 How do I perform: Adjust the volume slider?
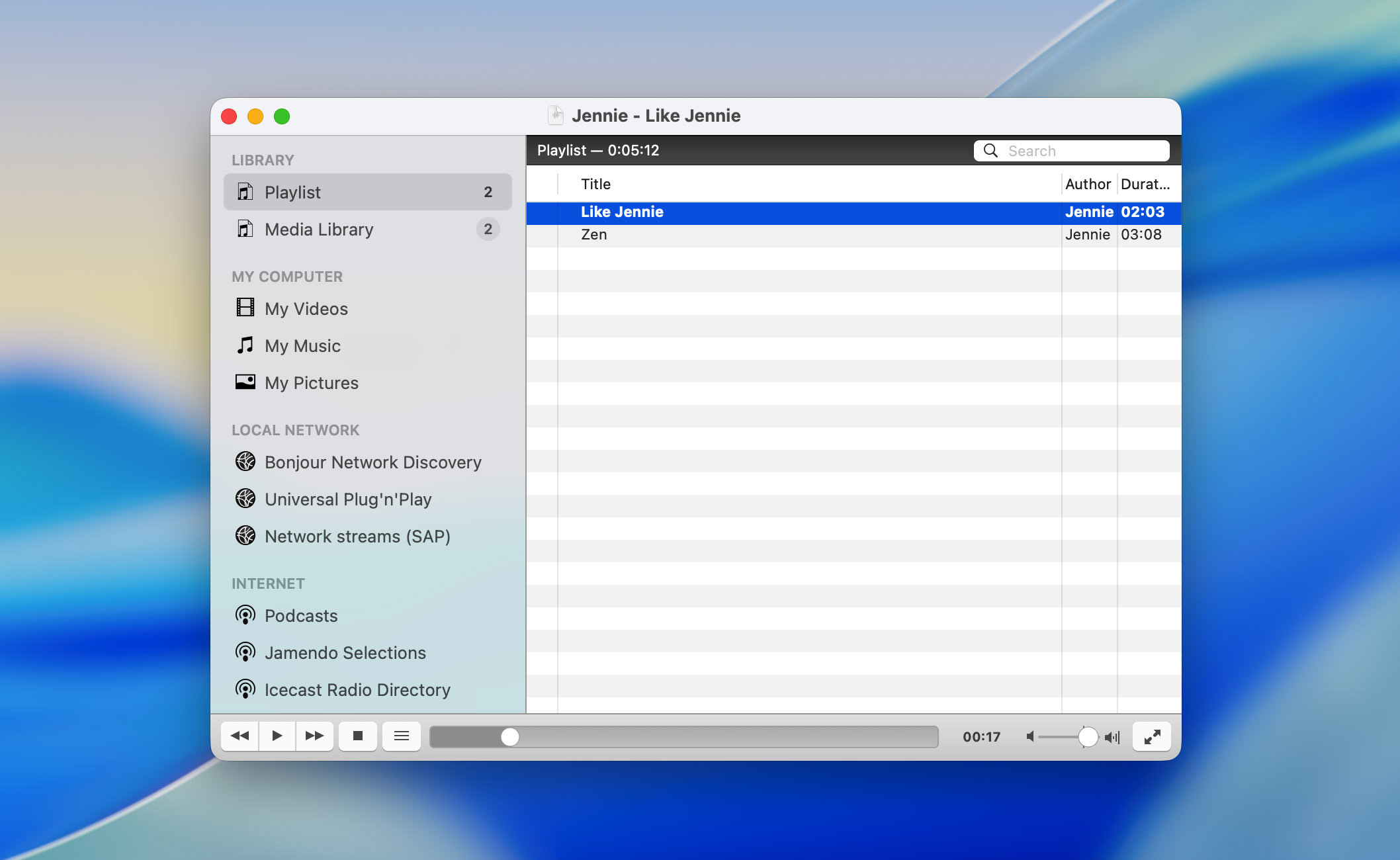point(1087,736)
